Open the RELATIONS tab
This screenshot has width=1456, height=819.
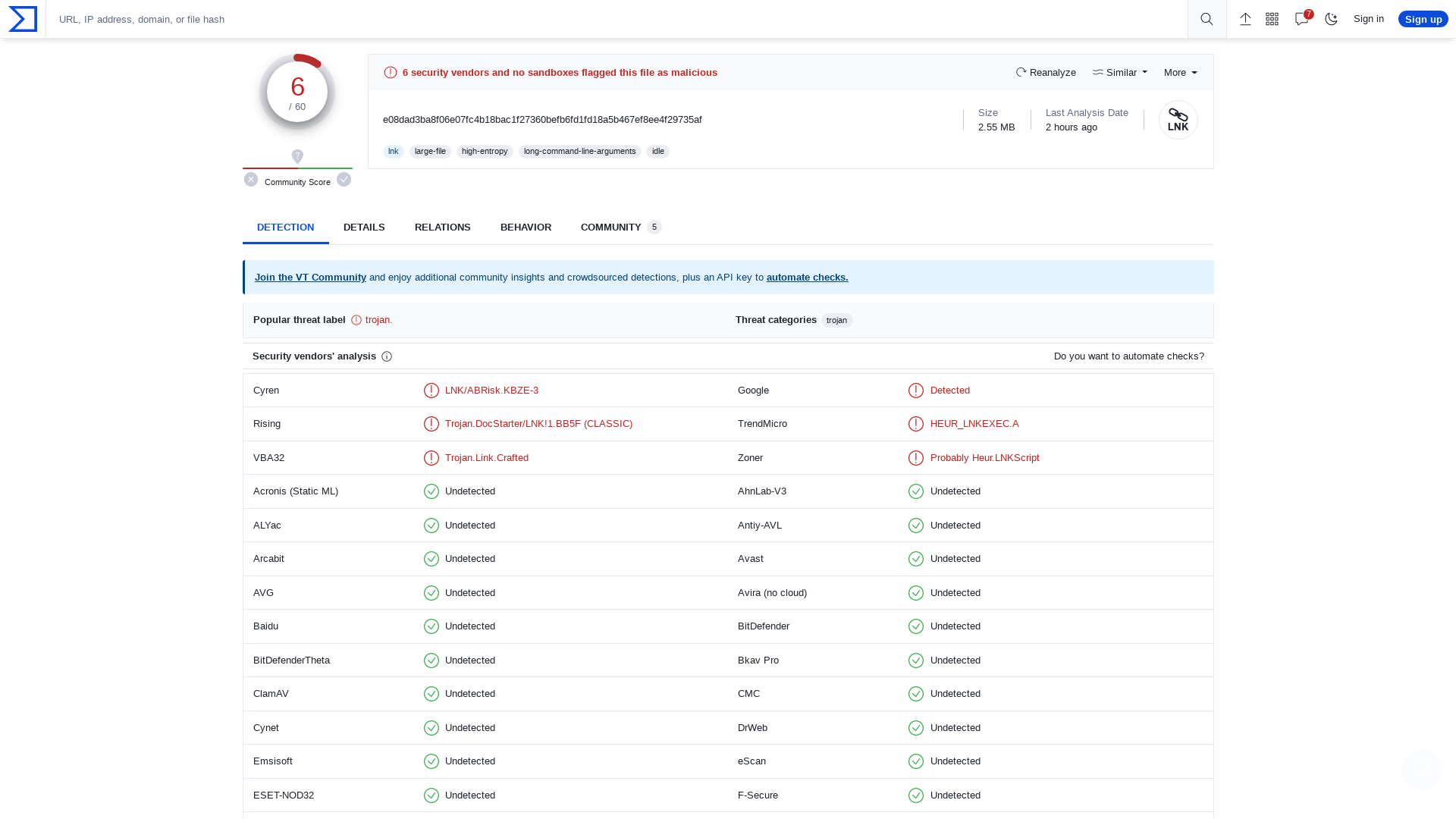click(x=443, y=227)
